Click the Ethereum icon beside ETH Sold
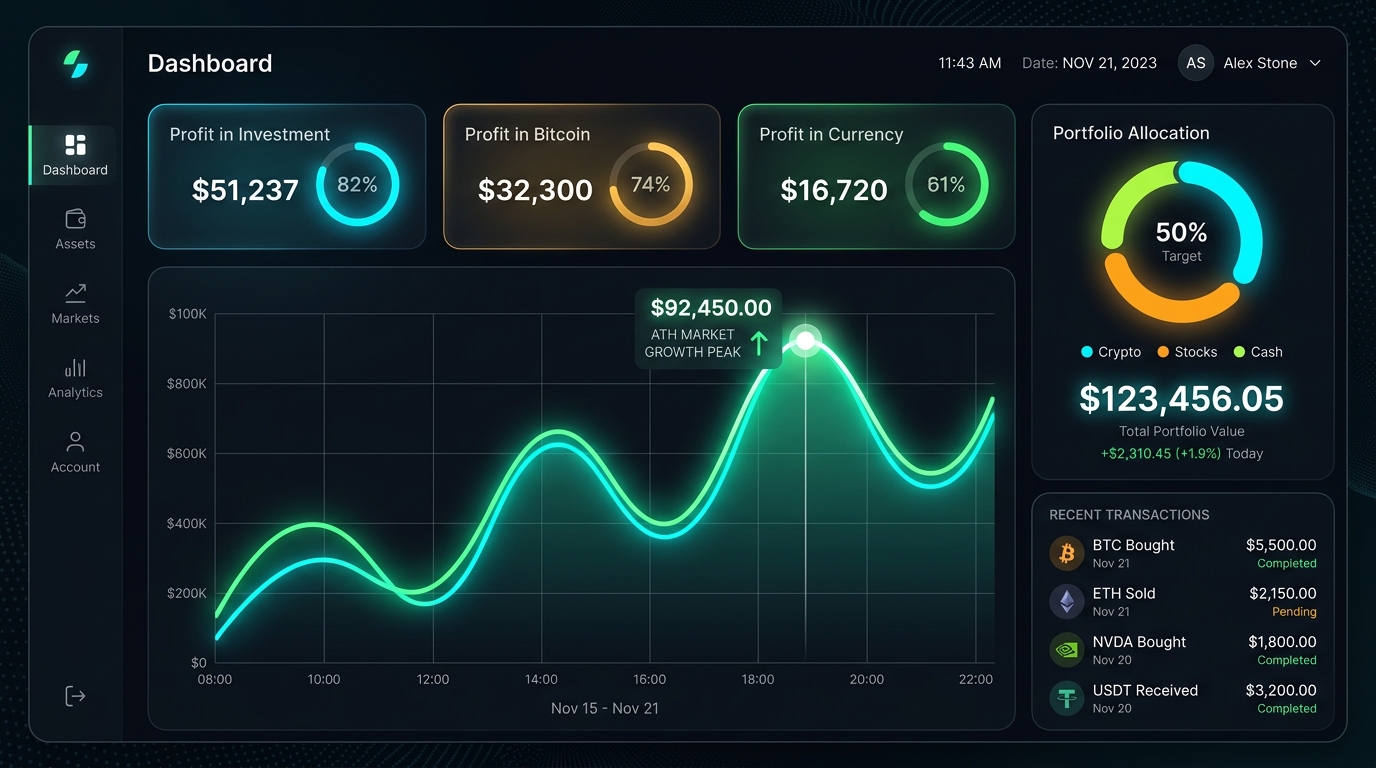Viewport: 1376px width, 768px height. pos(1067,601)
